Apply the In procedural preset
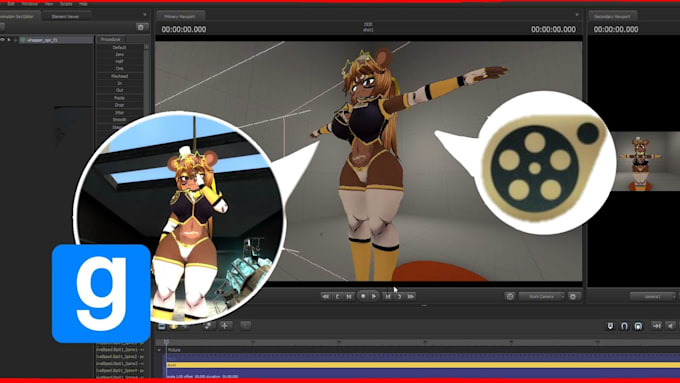The height and width of the screenshot is (383, 680). point(119,83)
